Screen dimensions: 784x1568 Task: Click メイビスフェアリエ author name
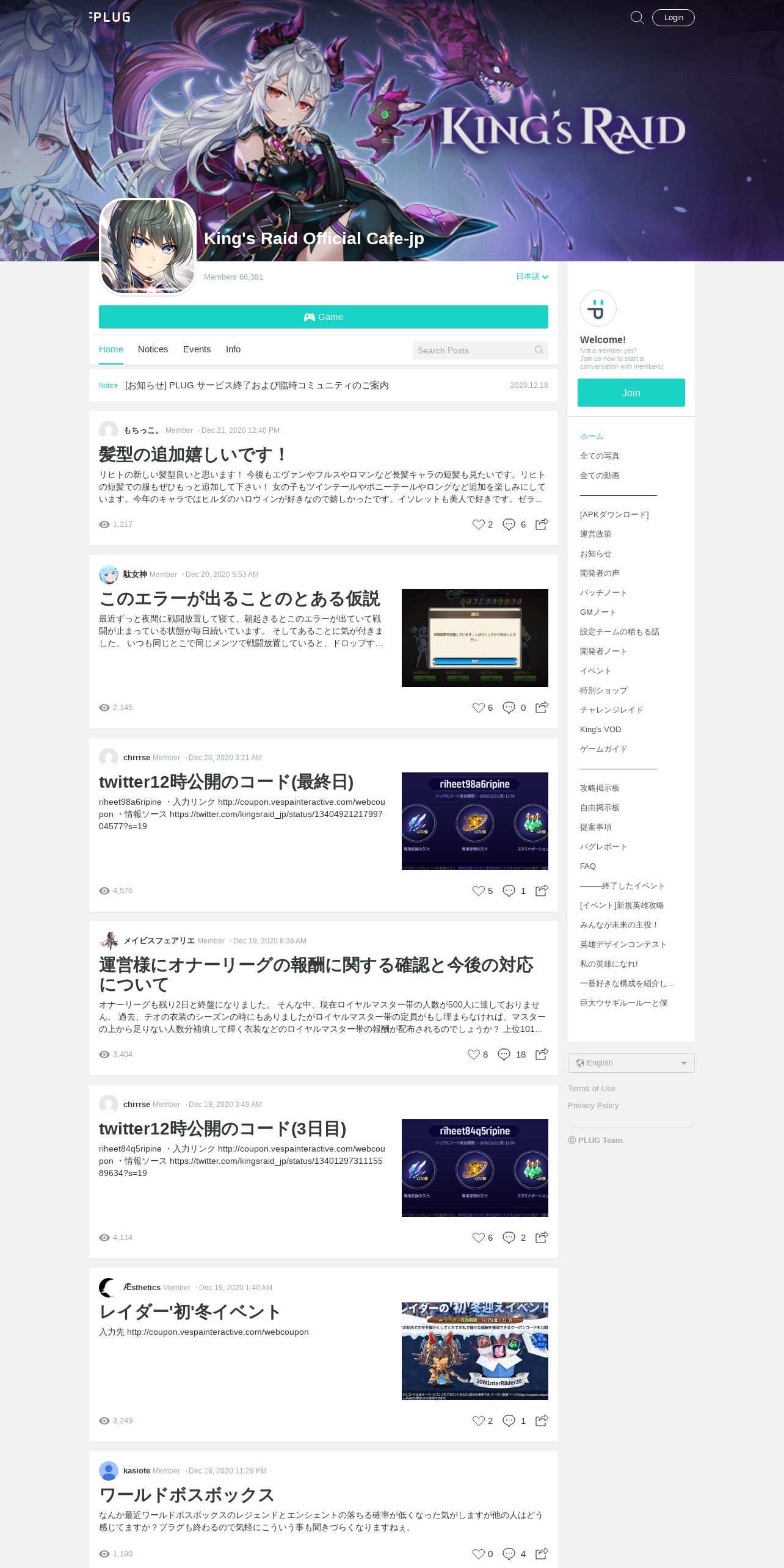(x=159, y=941)
